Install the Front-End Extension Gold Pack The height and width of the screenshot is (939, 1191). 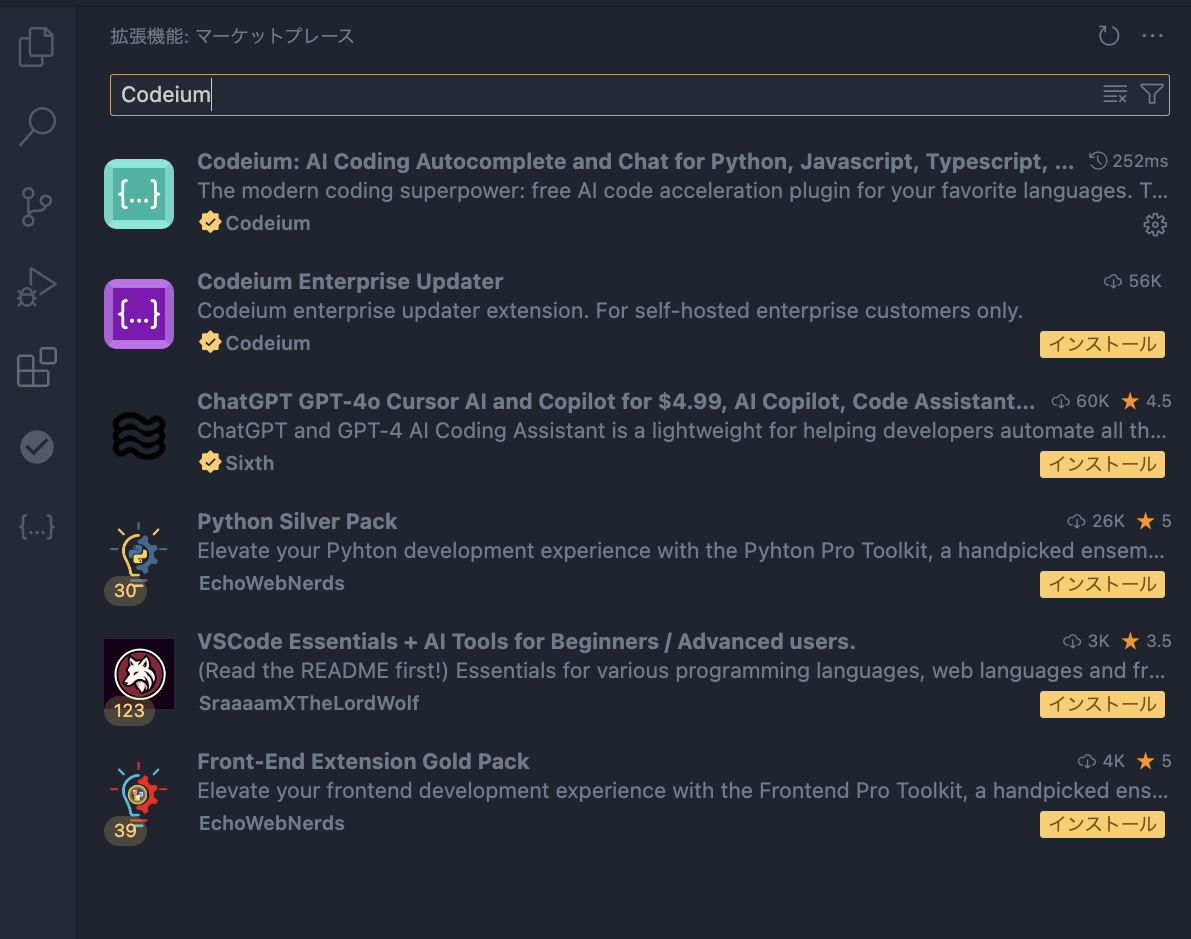1102,824
